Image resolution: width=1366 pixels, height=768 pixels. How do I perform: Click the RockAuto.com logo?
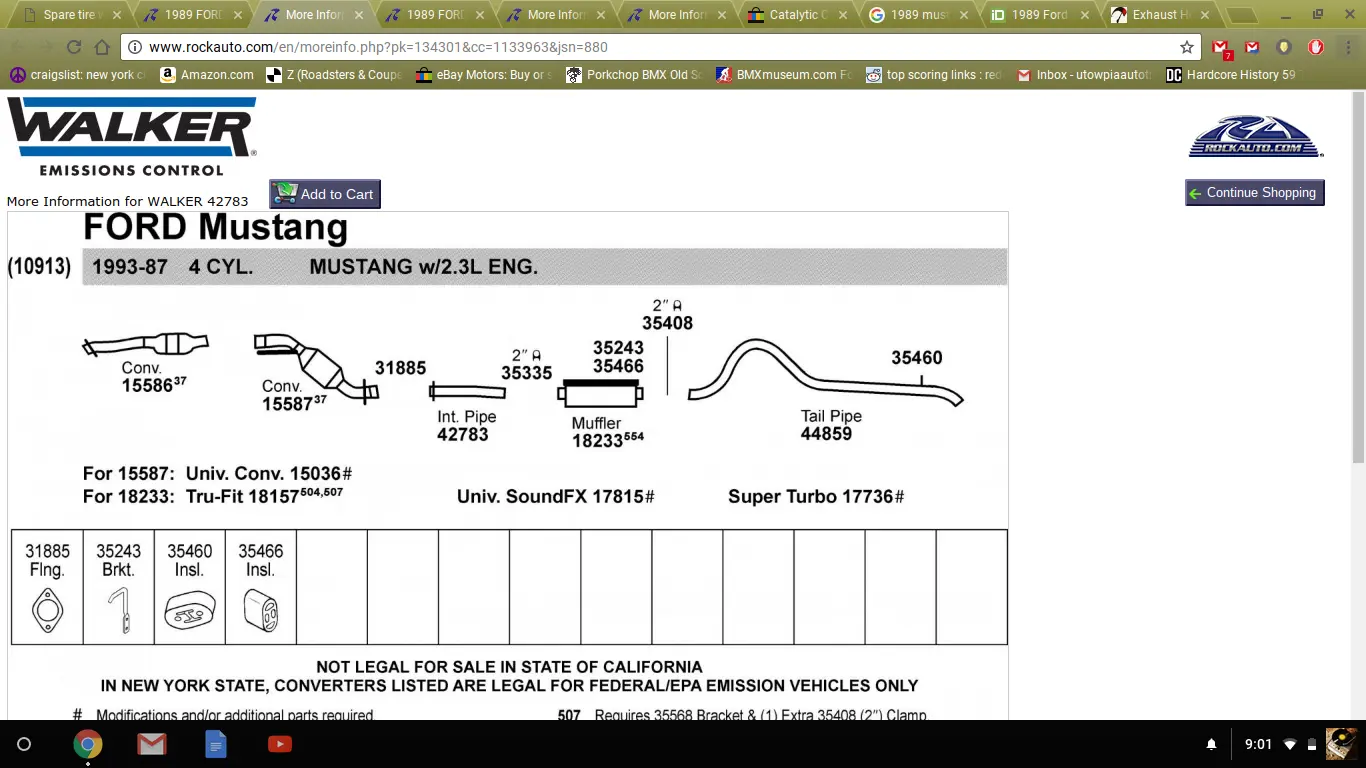click(1256, 137)
